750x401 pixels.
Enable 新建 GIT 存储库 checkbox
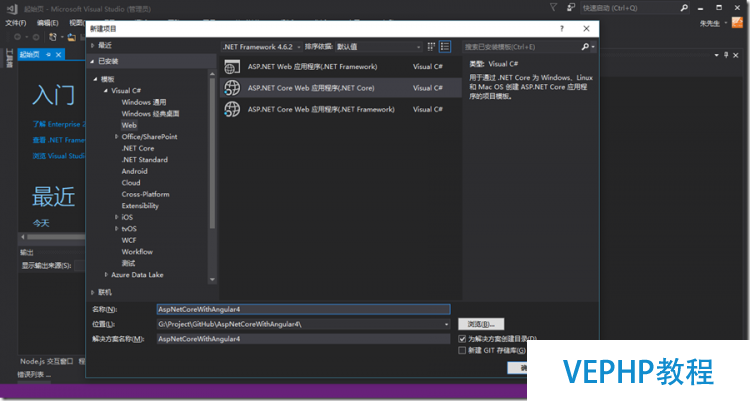462,350
